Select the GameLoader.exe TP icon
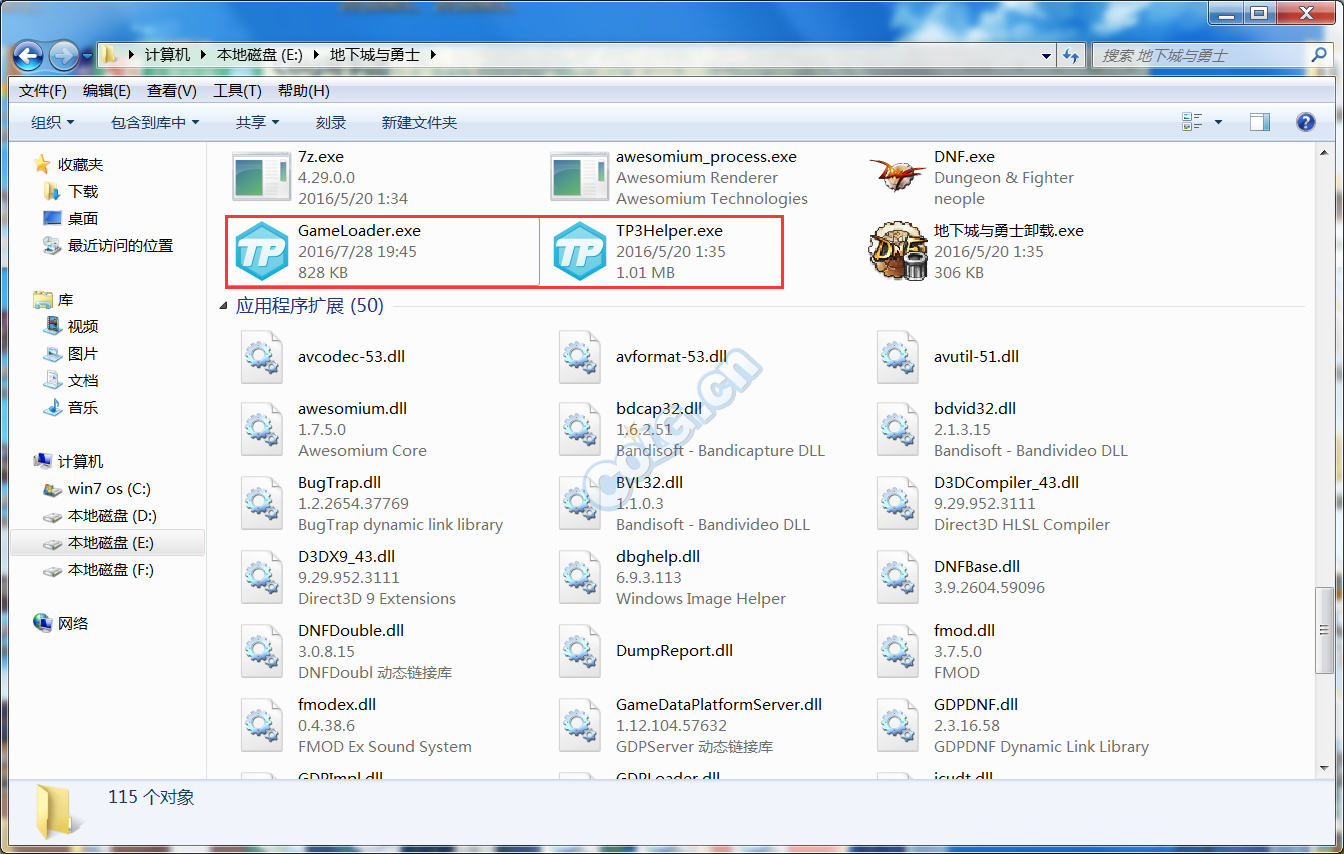The height and width of the screenshot is (854, 1344). tap(262, 251)
